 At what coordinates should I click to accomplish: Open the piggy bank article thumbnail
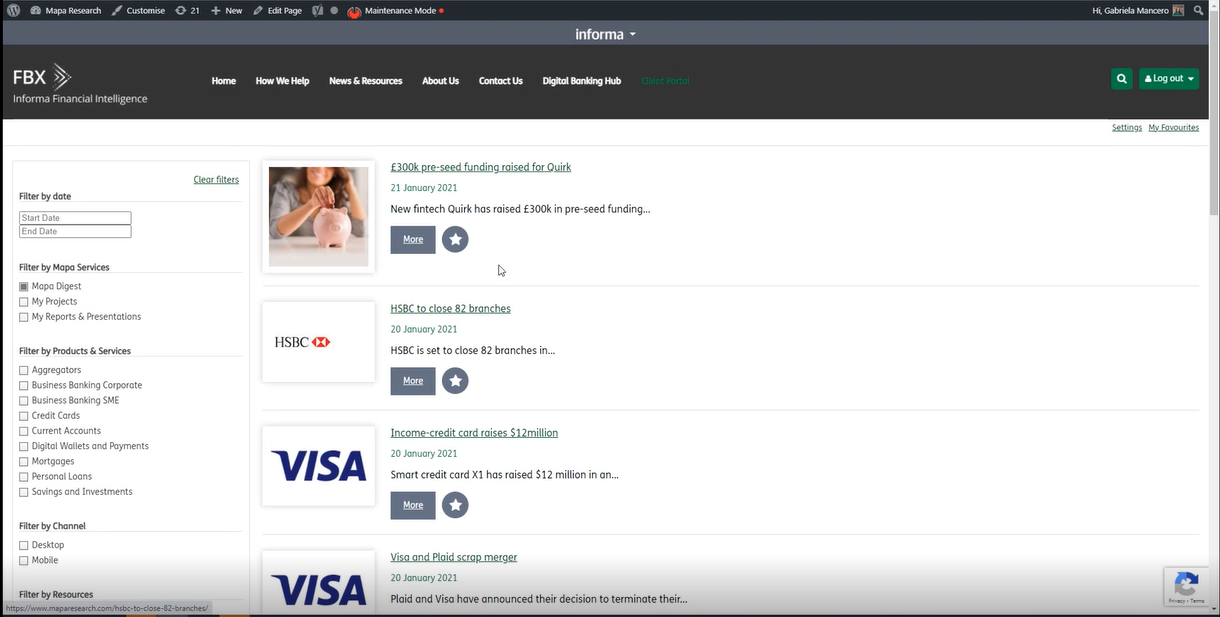318,216
